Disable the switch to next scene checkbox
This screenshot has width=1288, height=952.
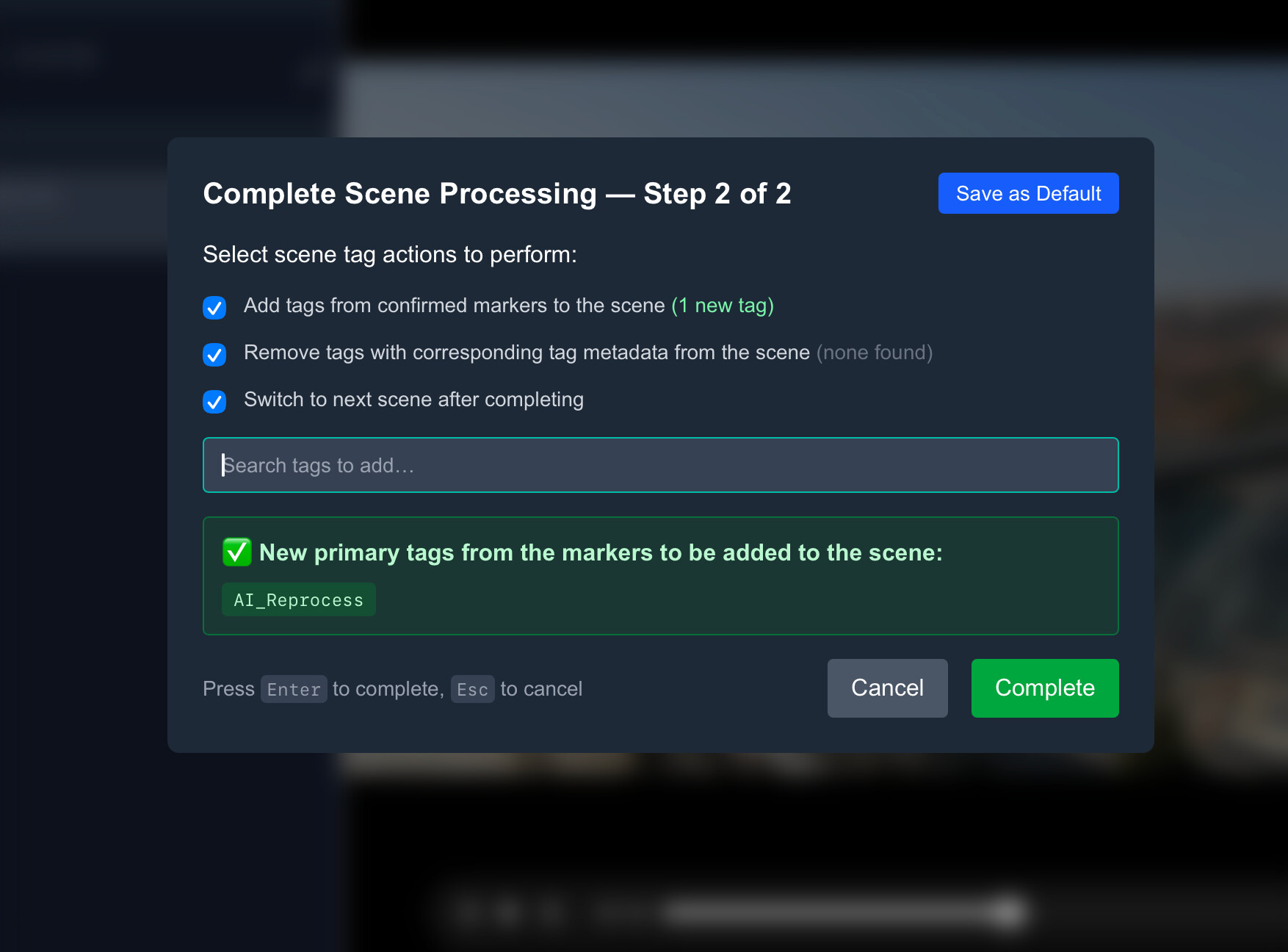214,401
